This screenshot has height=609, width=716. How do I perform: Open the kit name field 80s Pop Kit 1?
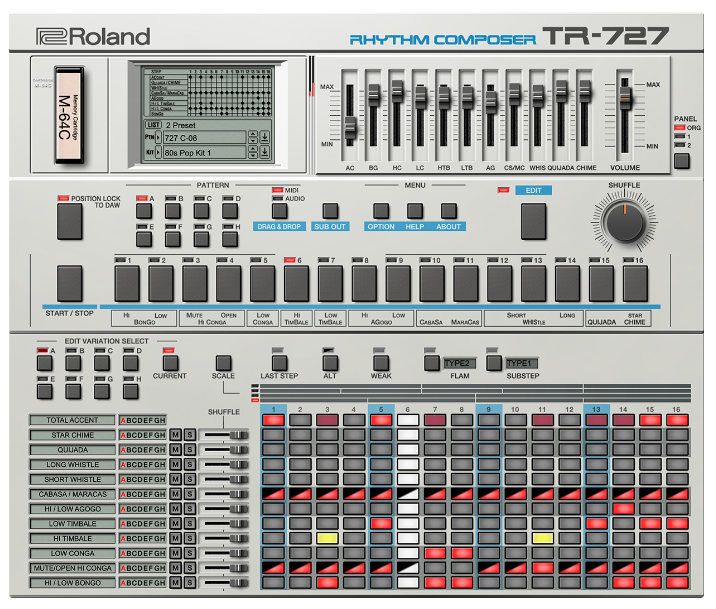point(205,152)
